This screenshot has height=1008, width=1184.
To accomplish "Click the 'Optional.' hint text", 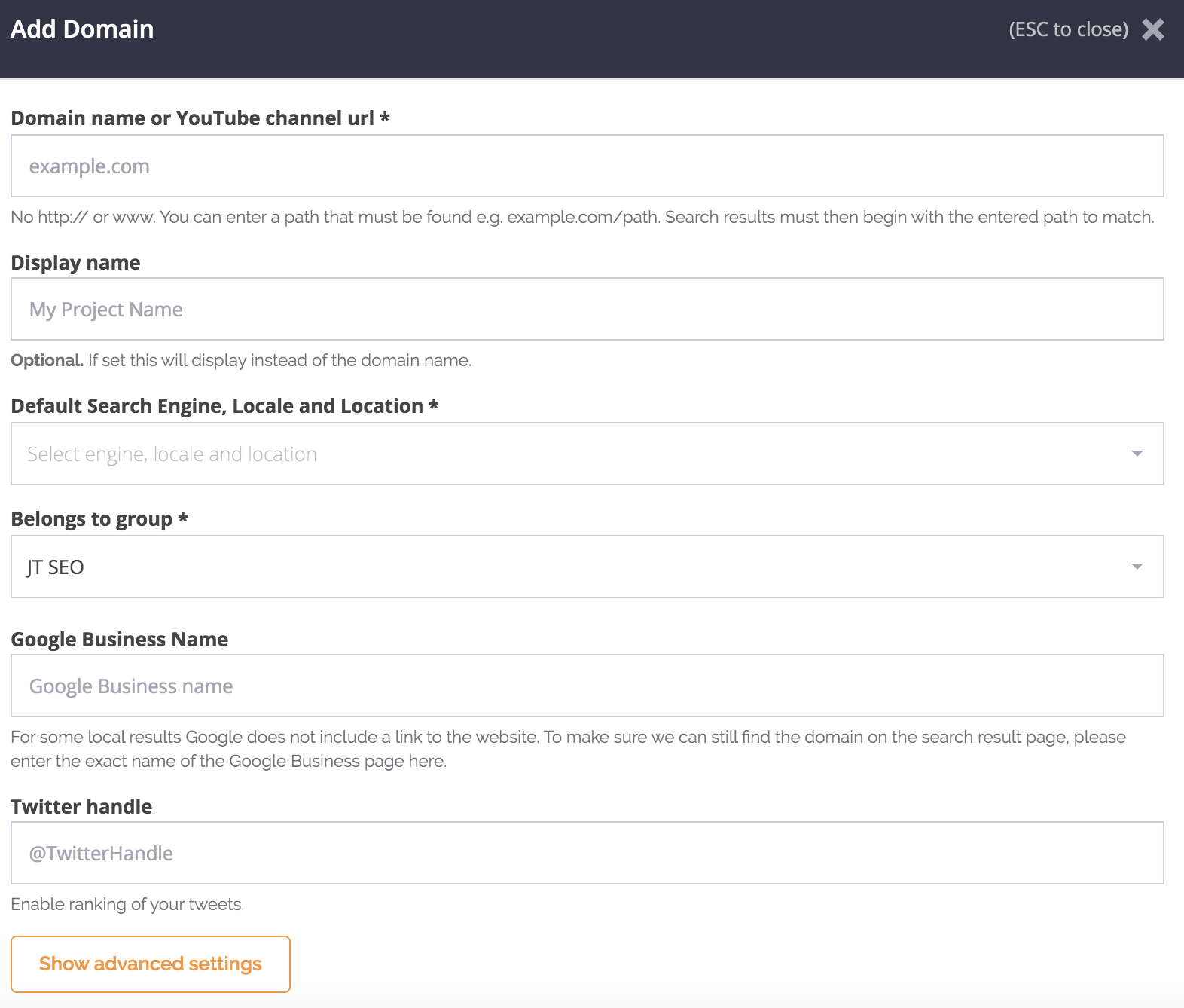I will click(x=47, y=360).
